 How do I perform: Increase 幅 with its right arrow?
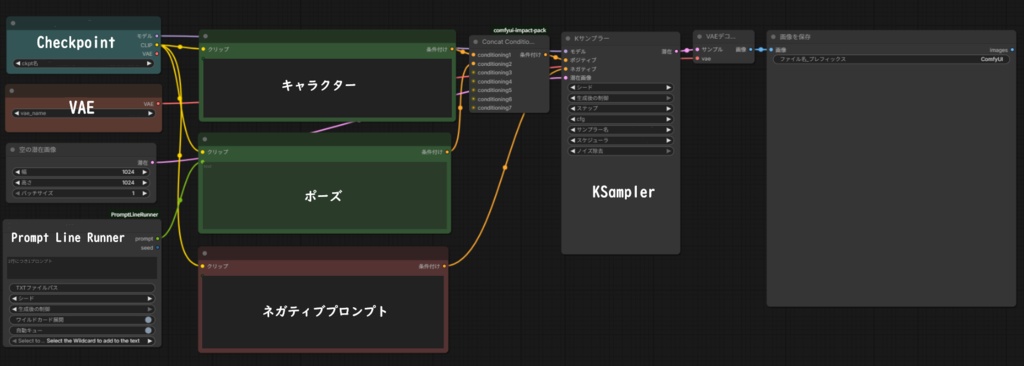pyautogui.click(x=145, y=172)
